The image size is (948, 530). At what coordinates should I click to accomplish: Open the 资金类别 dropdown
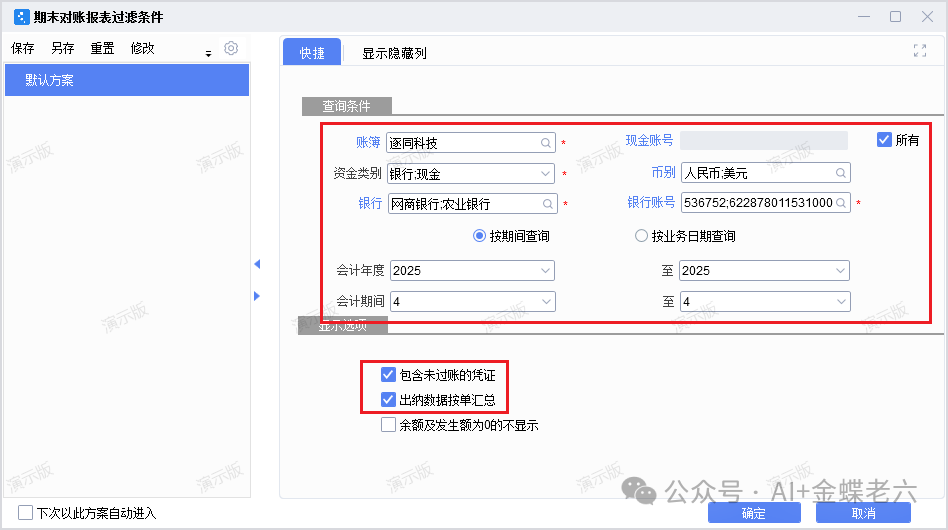[x=545, y=174]
